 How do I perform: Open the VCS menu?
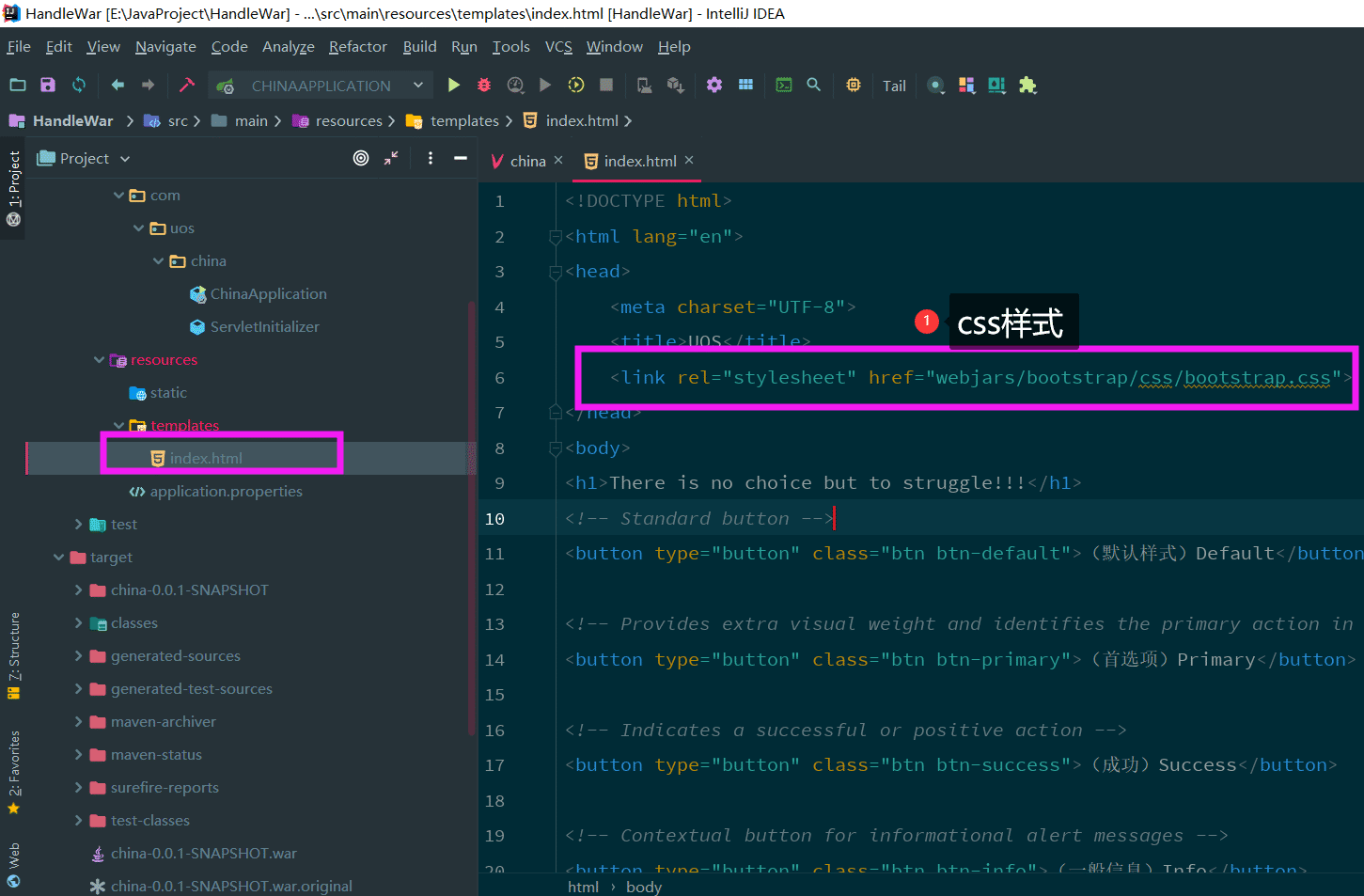(558, 46)
